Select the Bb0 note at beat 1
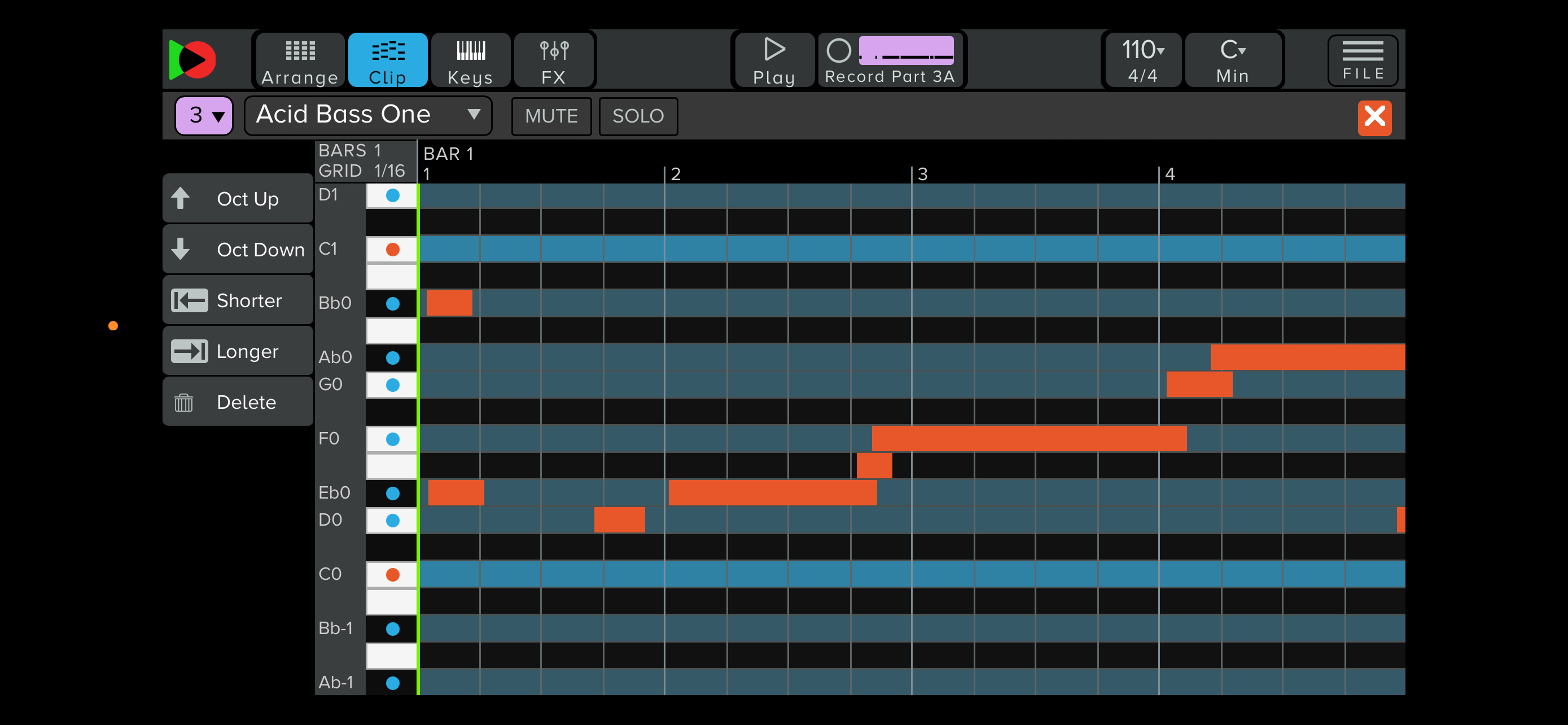 coord(449,303)
